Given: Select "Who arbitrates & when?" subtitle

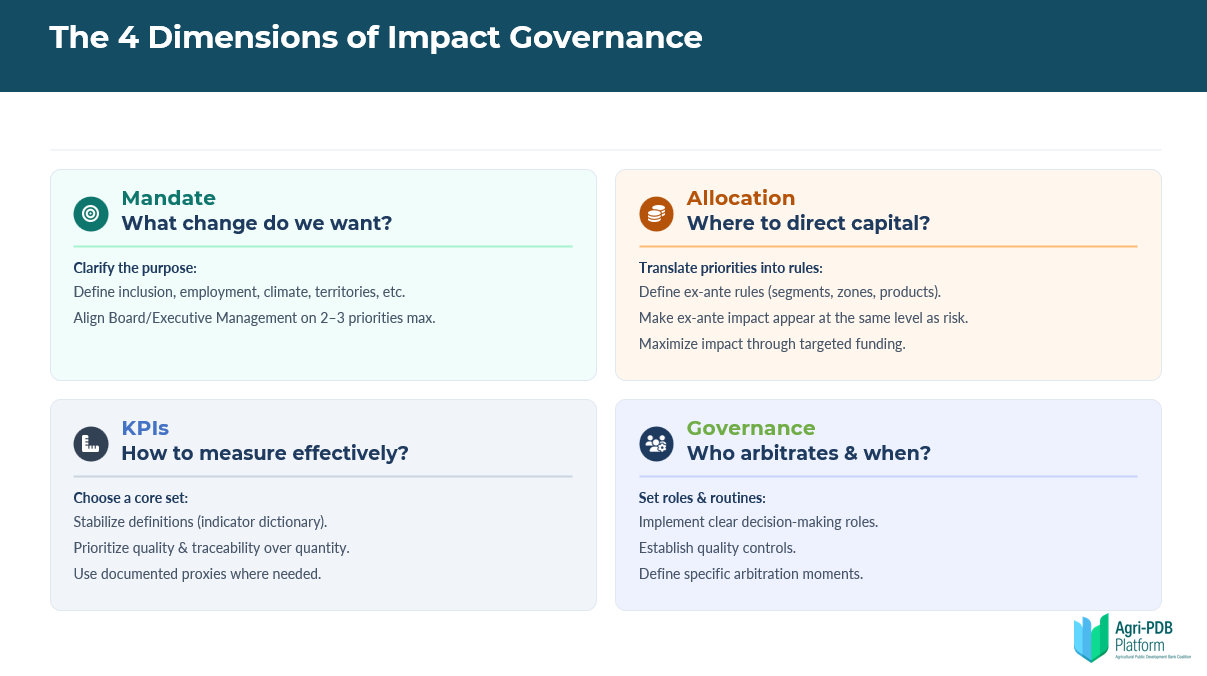Looking at the screenshot, I should point(808,453).
